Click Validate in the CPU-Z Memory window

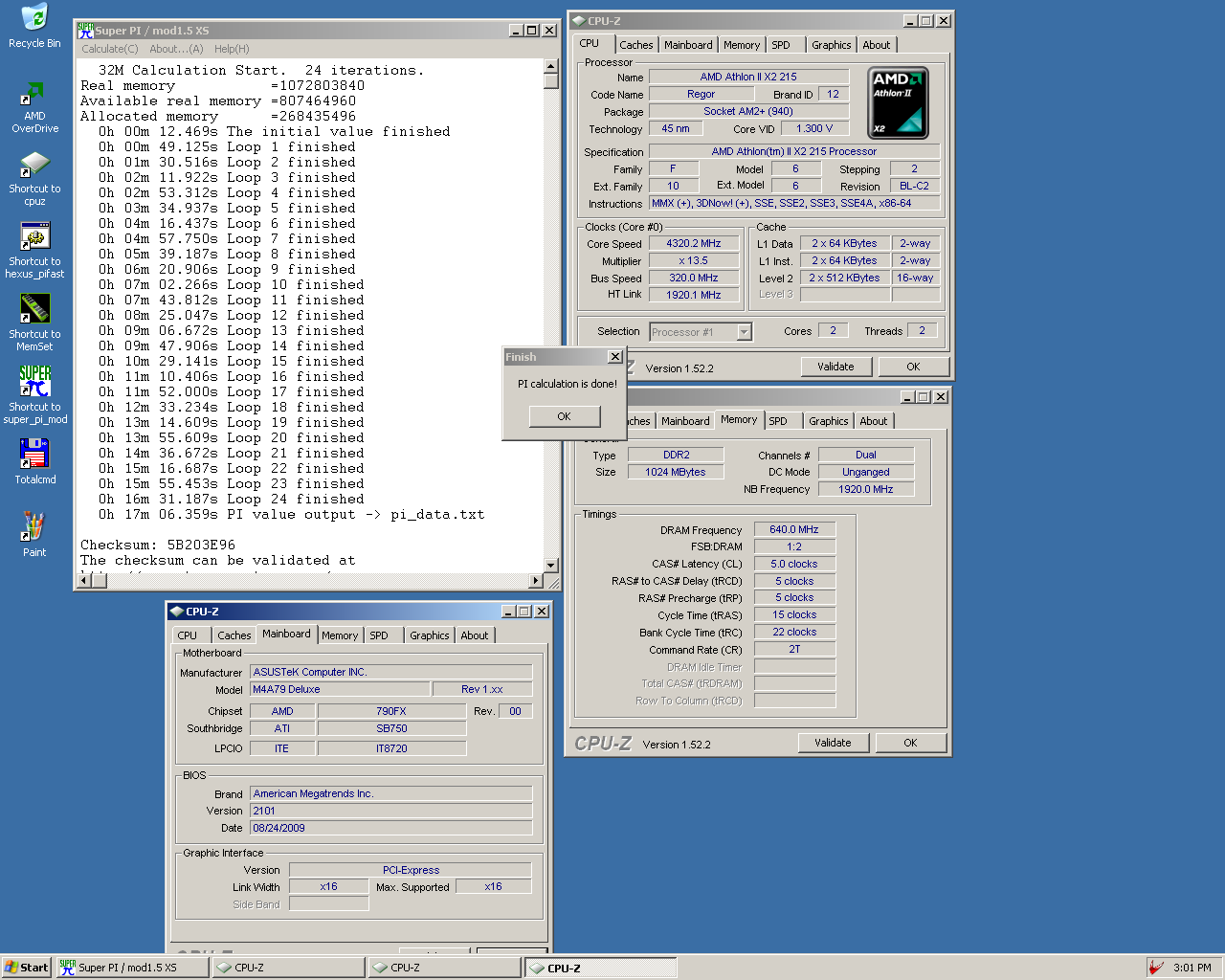coord(833,743)
